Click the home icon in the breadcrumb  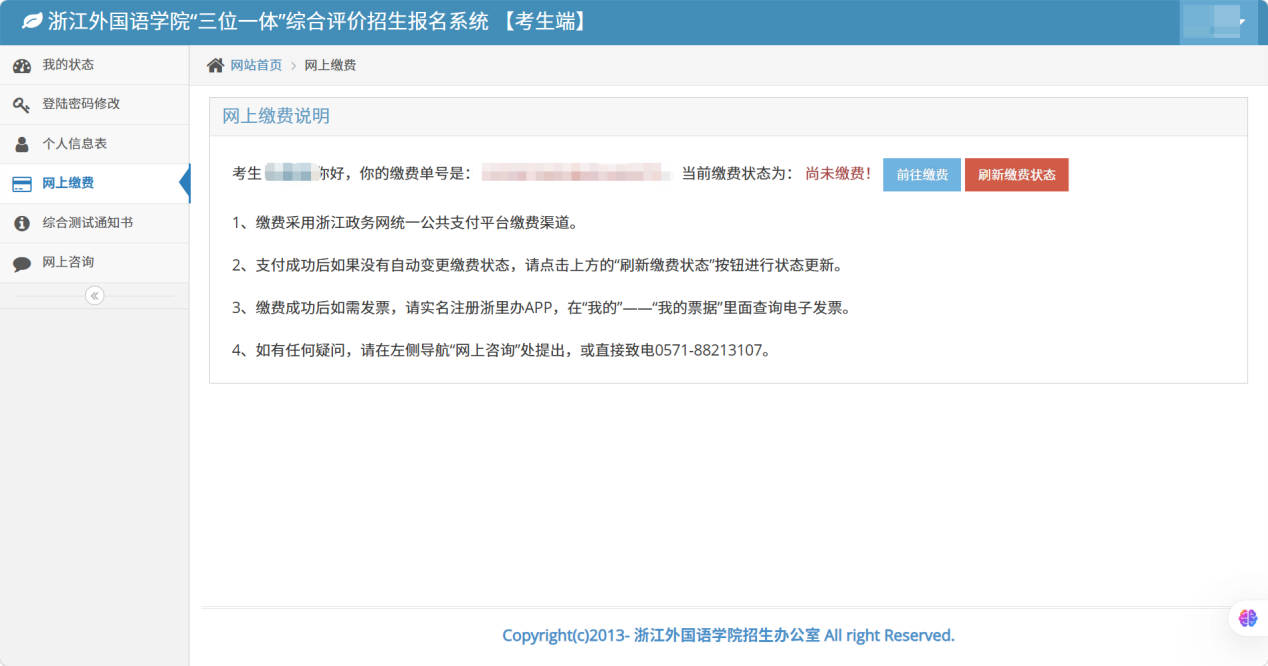point(214,64)
